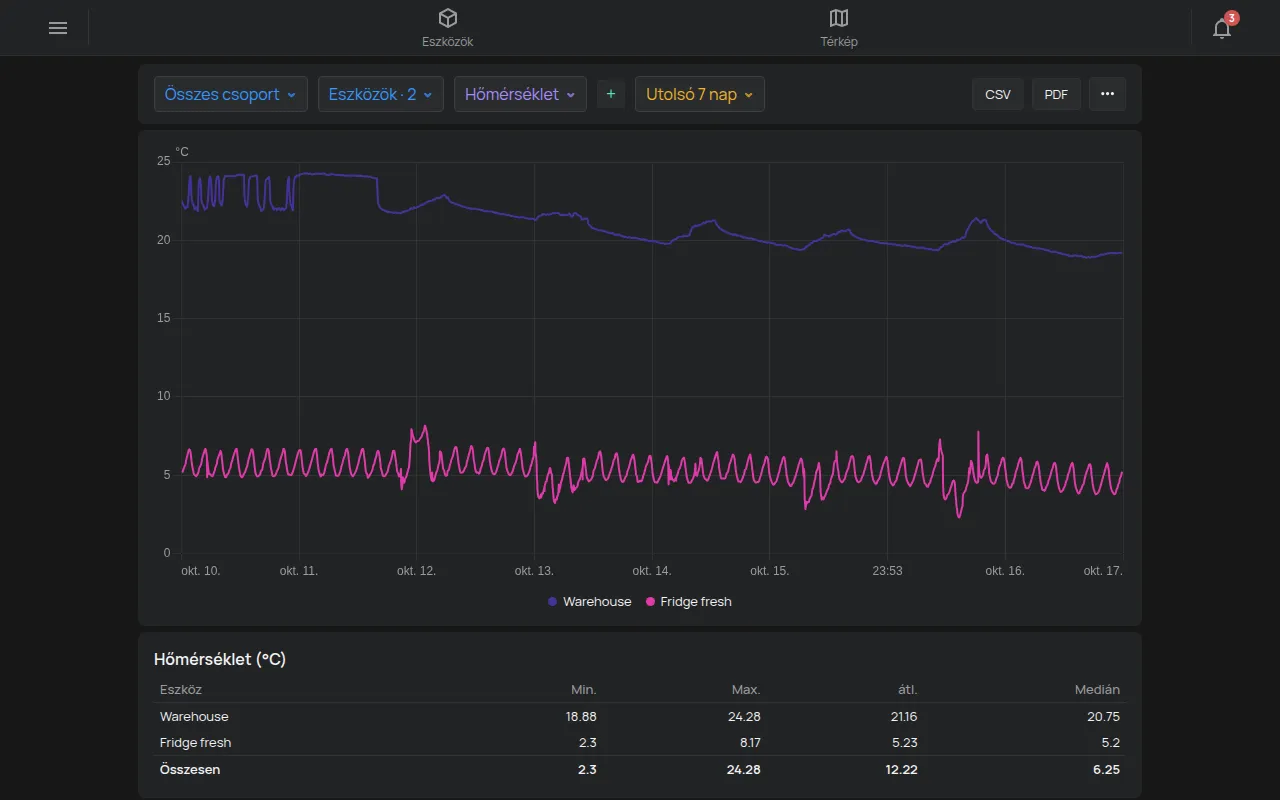Click the purple Warehouse legend dot
Viewport: 1280px width, 800px height.
coord(552,602)
